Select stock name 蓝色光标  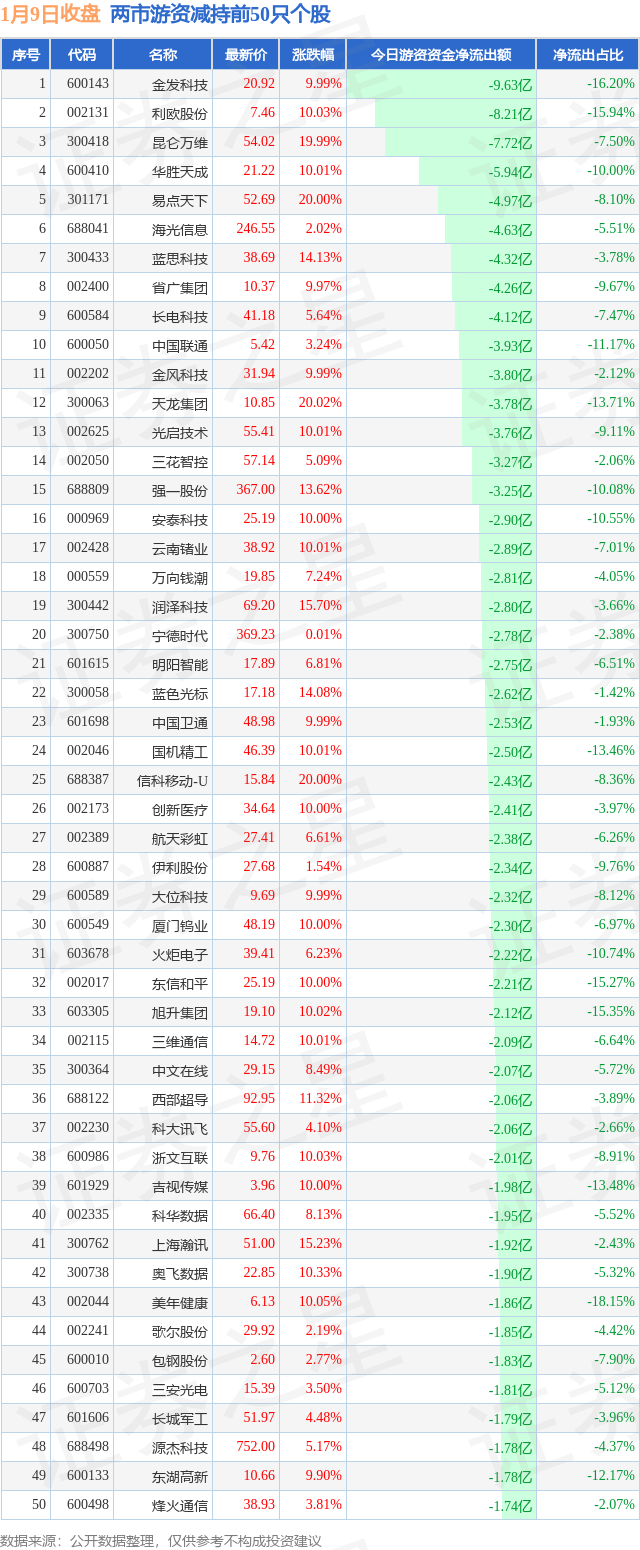[180, 693]
